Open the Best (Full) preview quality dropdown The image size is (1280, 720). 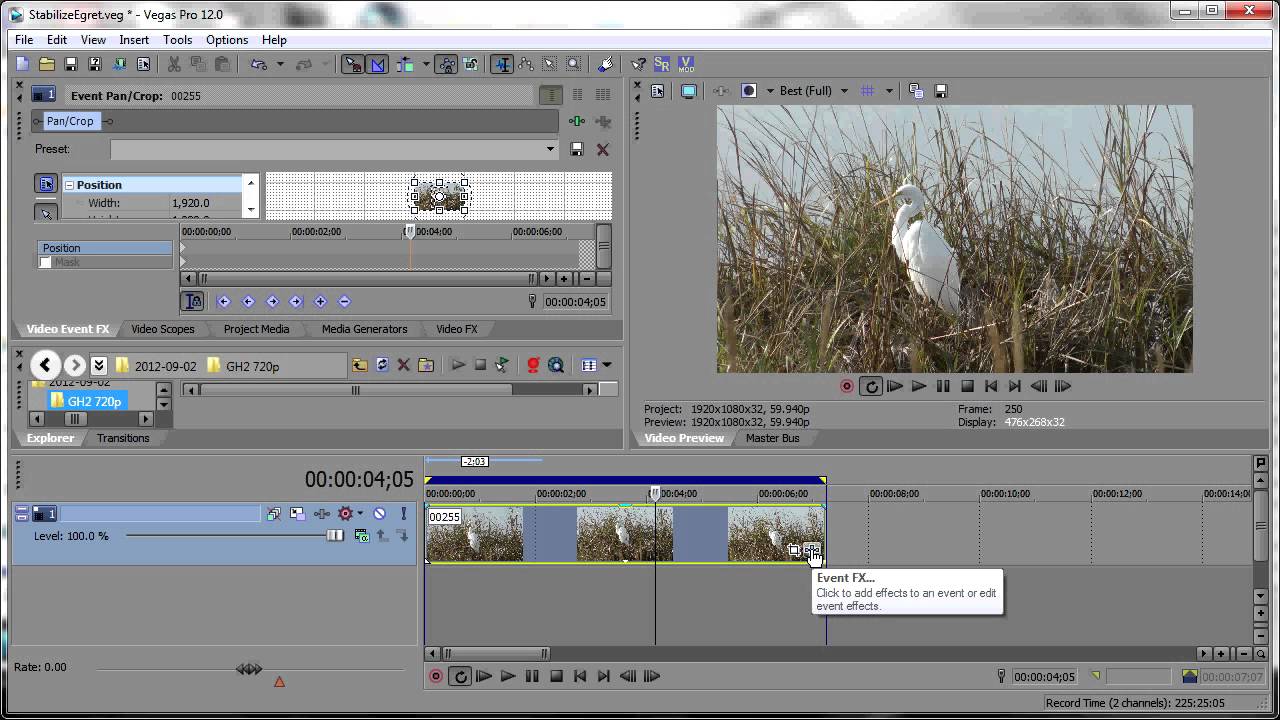click(x=843, y=91)
